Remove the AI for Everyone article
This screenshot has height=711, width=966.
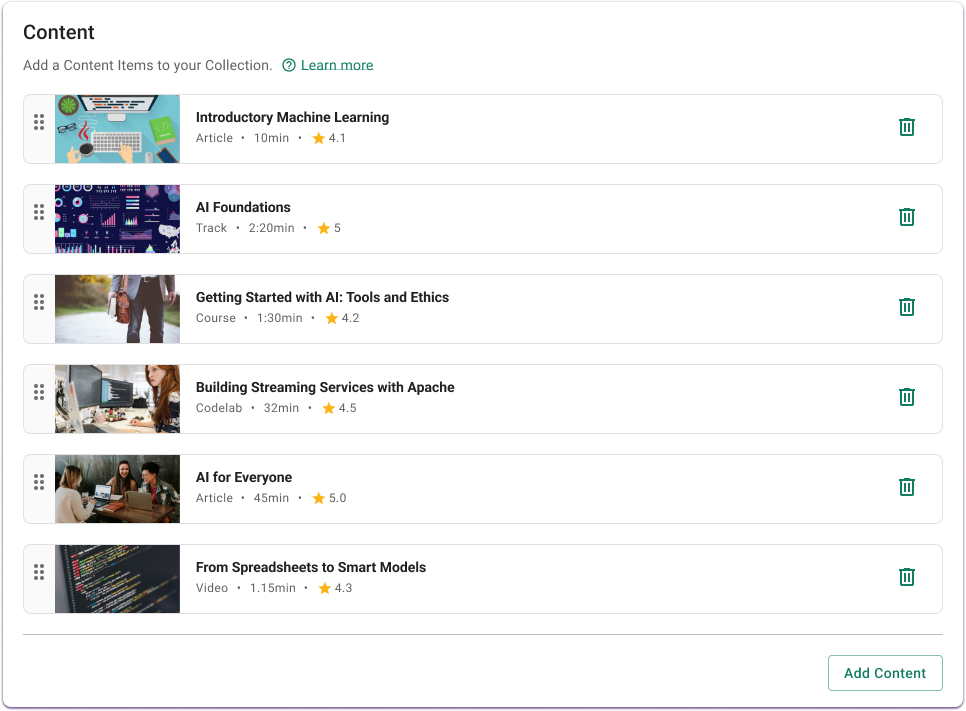click(906, 487)
